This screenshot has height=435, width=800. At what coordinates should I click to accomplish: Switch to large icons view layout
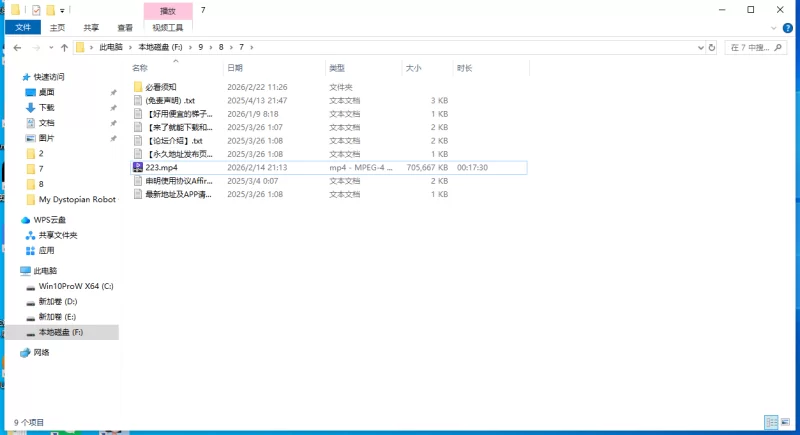785,423
